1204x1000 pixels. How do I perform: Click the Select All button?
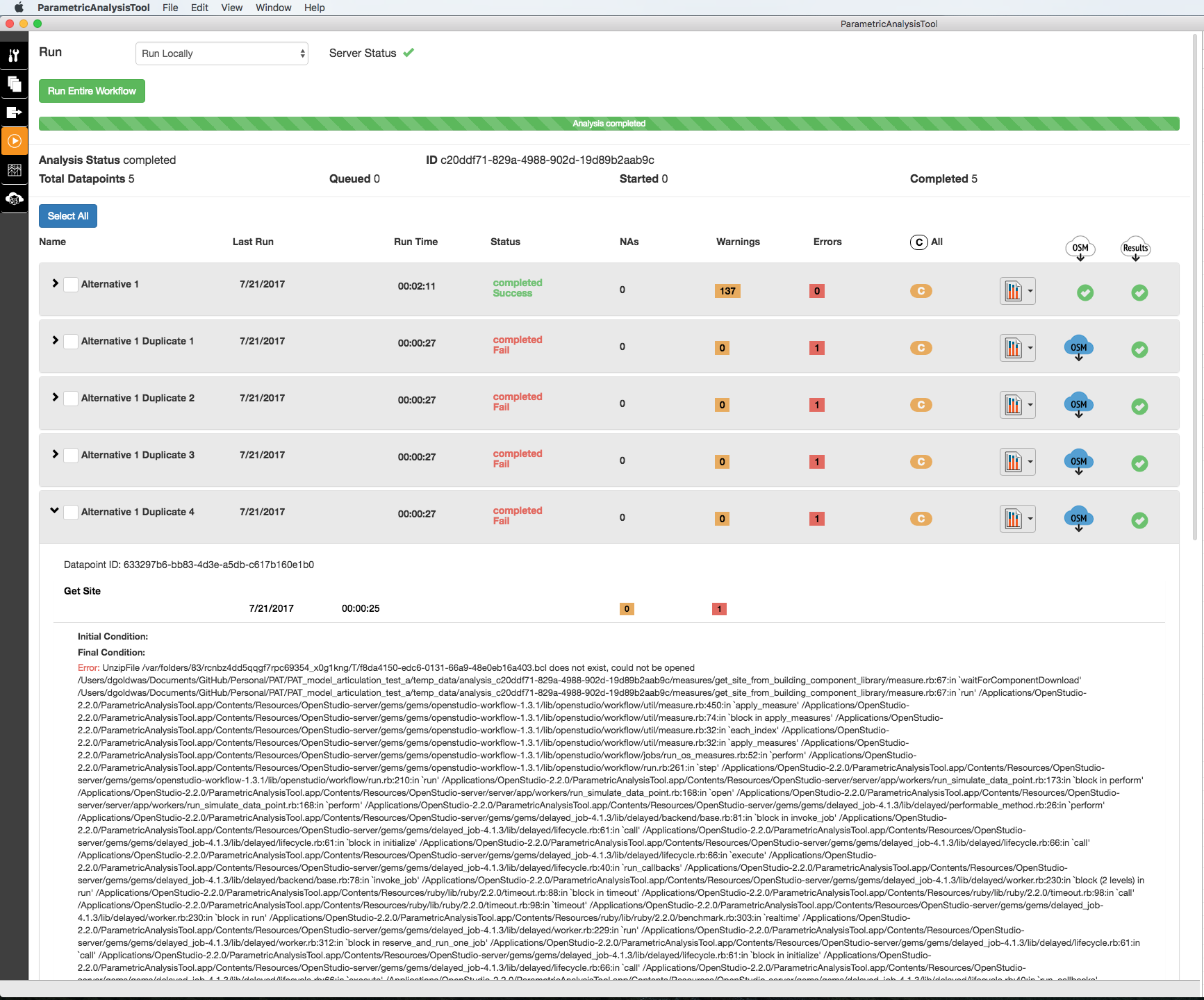point(68,216)
